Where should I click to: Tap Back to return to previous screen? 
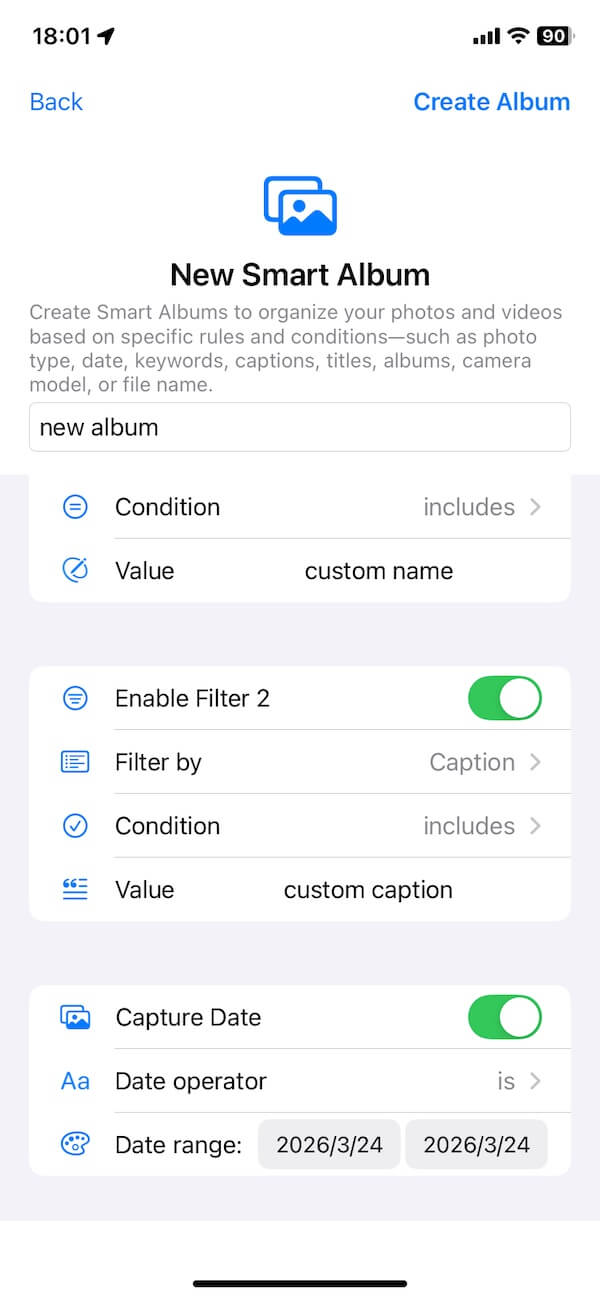pyautogui.click(x=55, y=101)
